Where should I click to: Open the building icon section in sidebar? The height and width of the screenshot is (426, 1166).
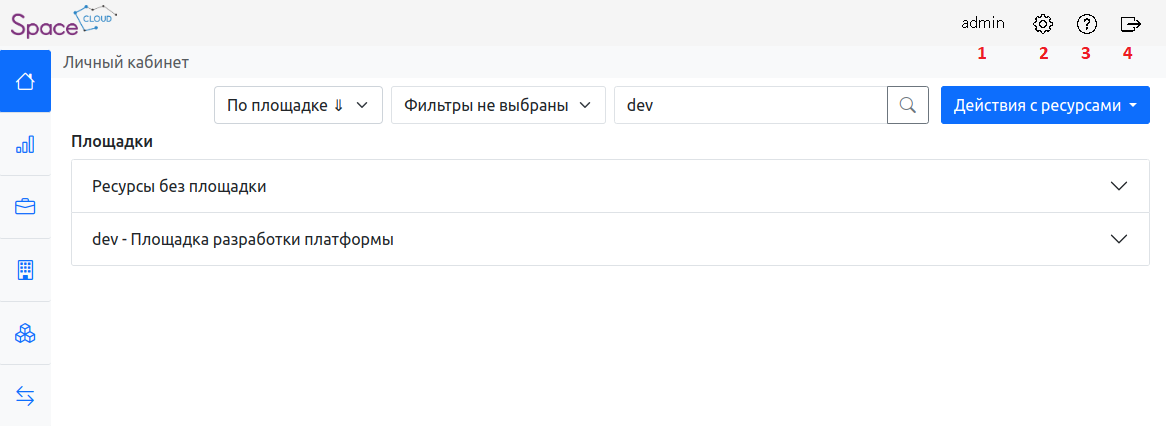coord(25,270)
